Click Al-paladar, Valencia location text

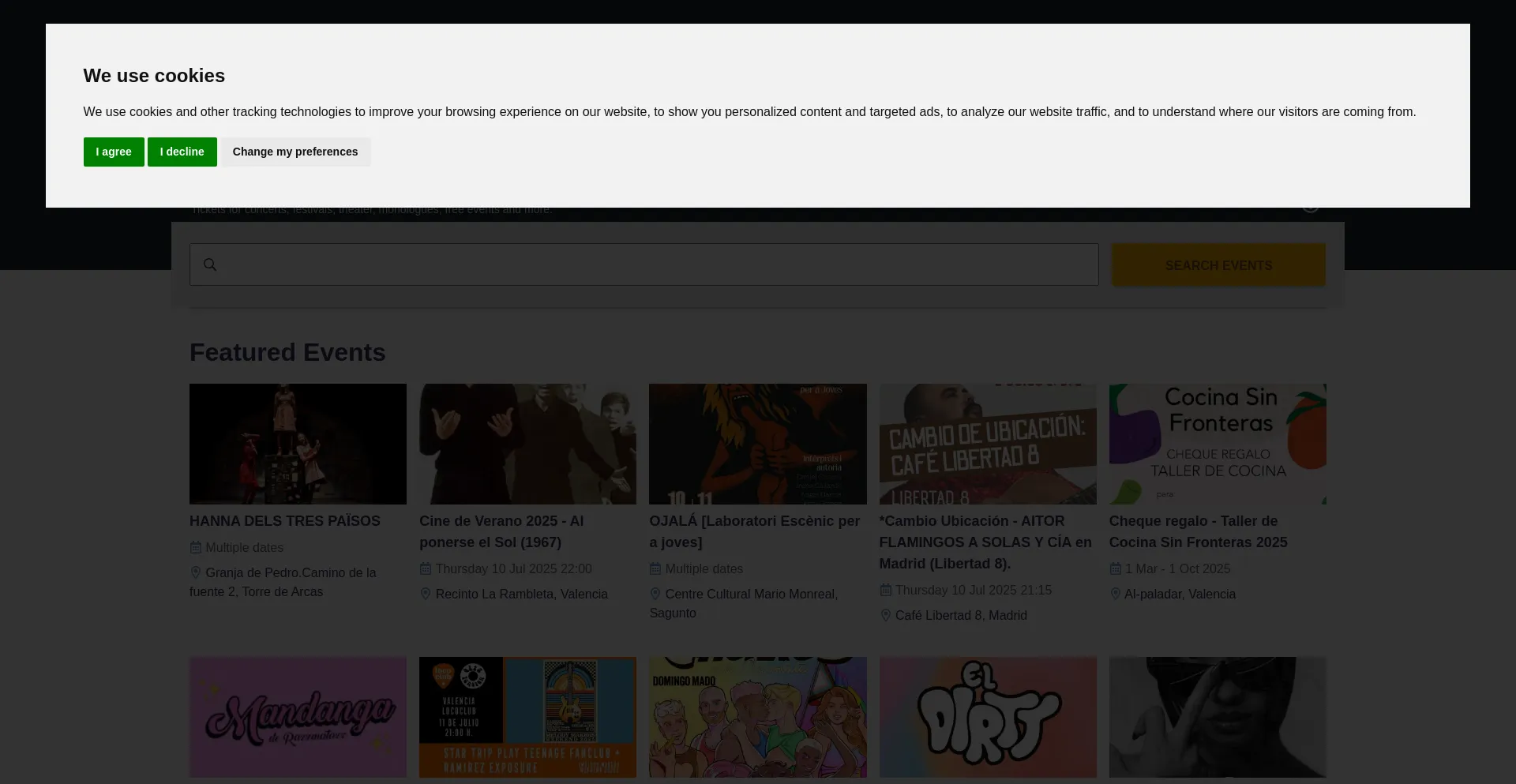coord(1180,594)
